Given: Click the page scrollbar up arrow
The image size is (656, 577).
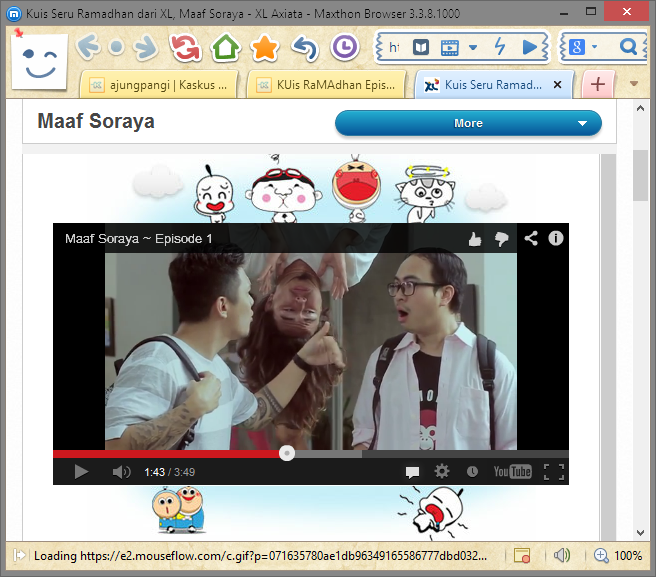Looking at the screenshot, I should pyautogui.click(x=640, y=108).
